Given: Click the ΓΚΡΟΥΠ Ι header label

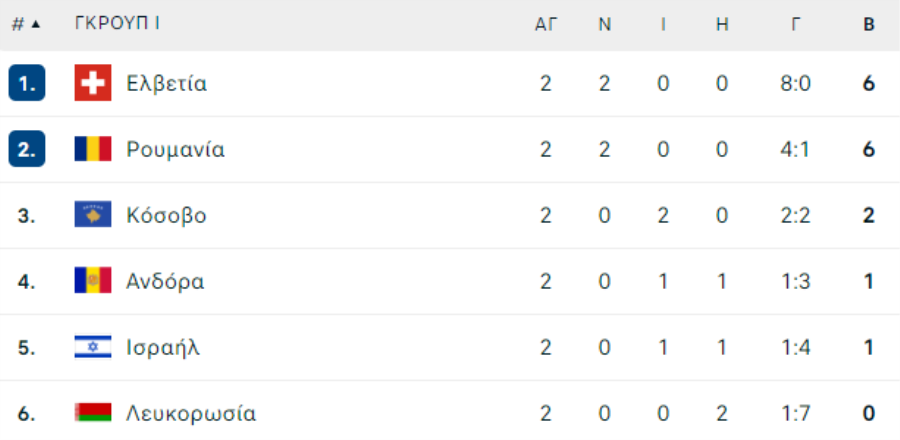Looking at the screenshot, I should pos(117,24).
